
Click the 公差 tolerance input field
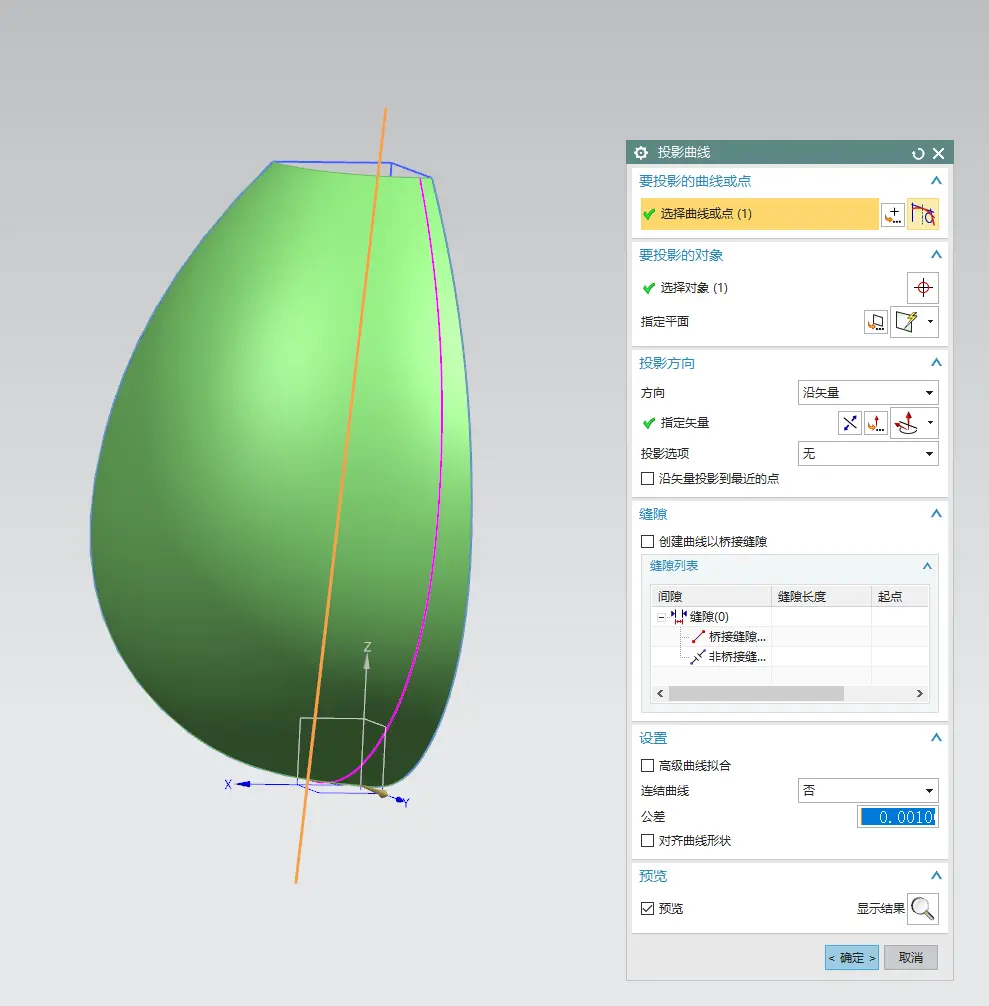(x=898, y=817)
